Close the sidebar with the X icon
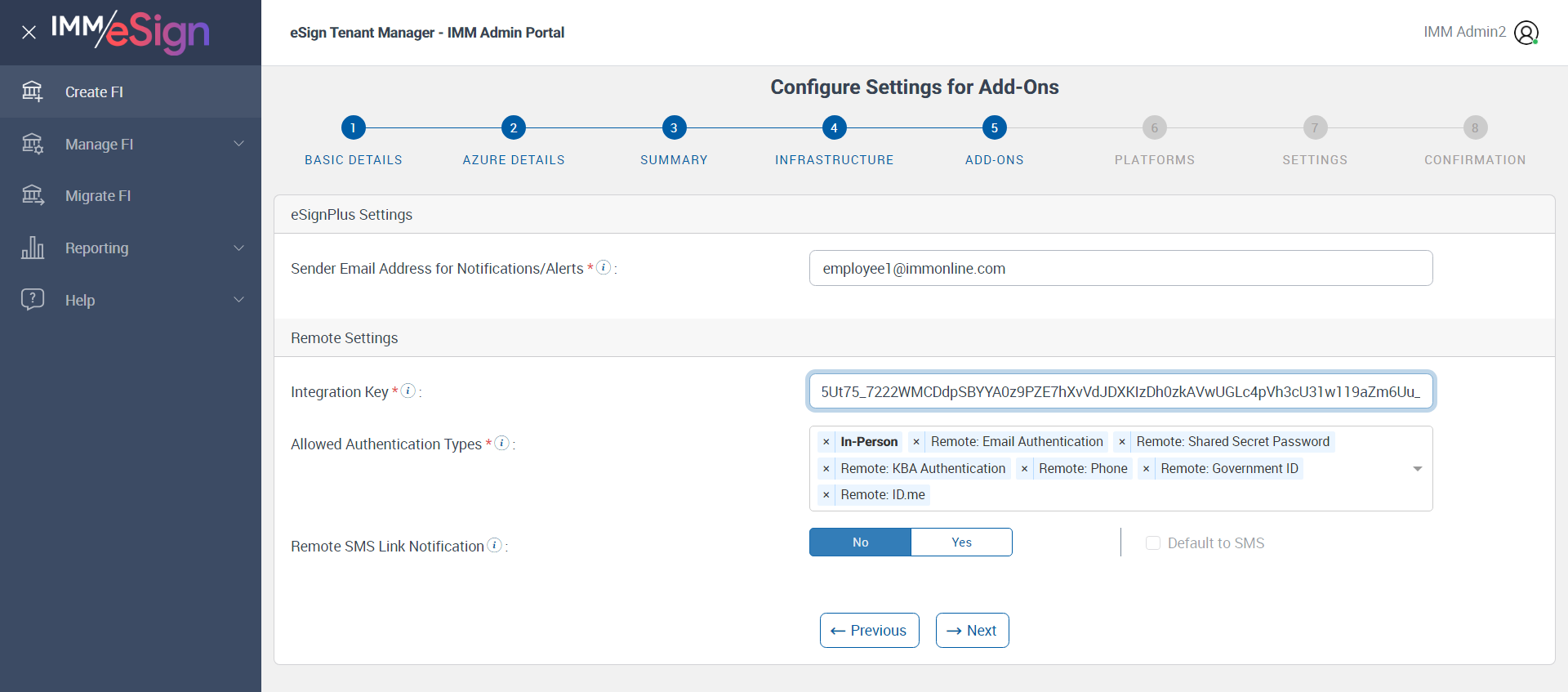The image size is (1568, 692). [29, 33]
